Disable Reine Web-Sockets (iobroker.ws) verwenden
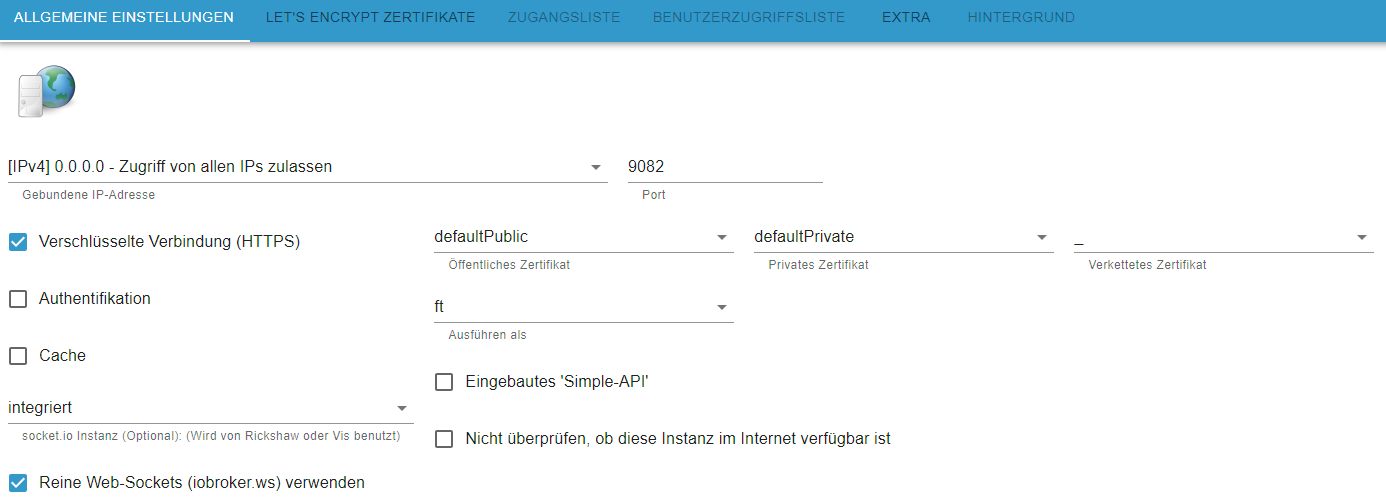Screen dimensions: 1386x498 (18, 483)
